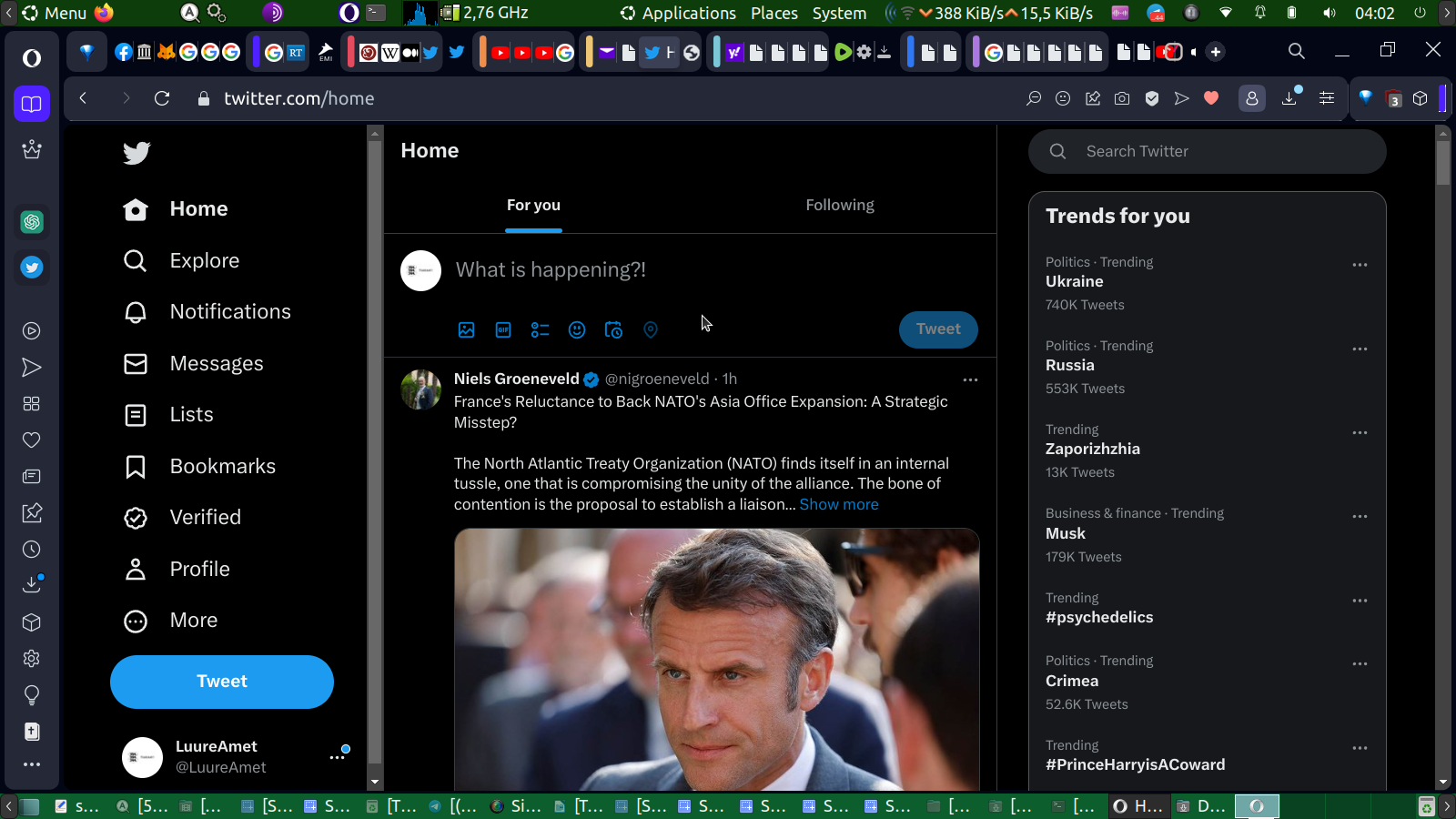Open Niels Groeneveld's profile name link

click(517, 379)
